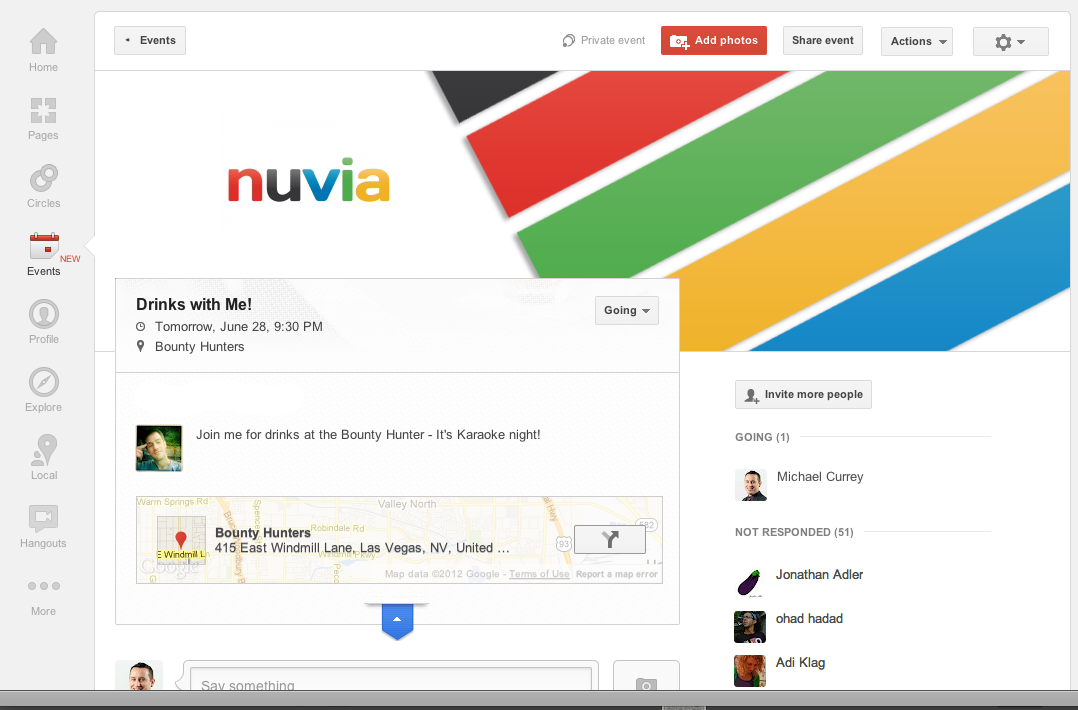
Task: Click the Say something comment field
Action: click(390, 678)
